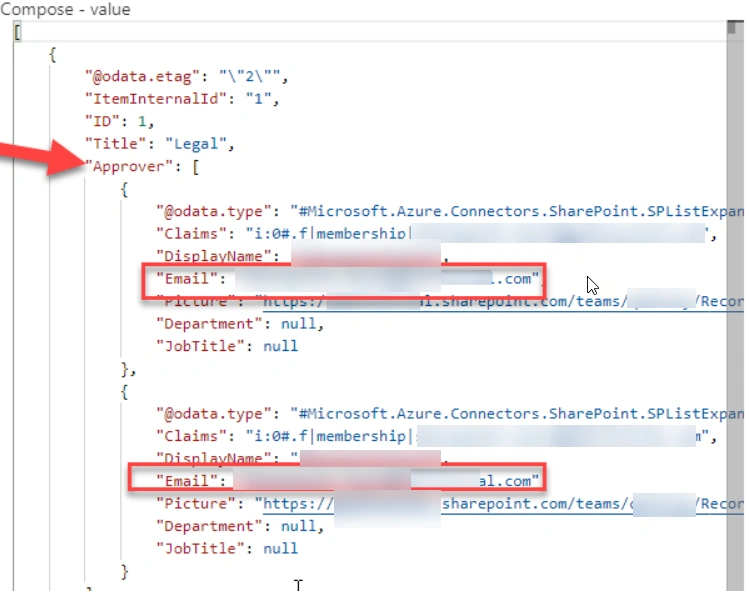Image resolution: width=749 pixels, height=595 pixels.
Task: Click second approver's "Email" key
Action: coord(187,481)
